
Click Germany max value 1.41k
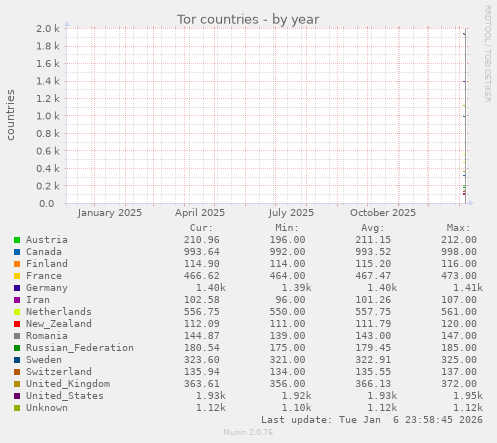468,288
